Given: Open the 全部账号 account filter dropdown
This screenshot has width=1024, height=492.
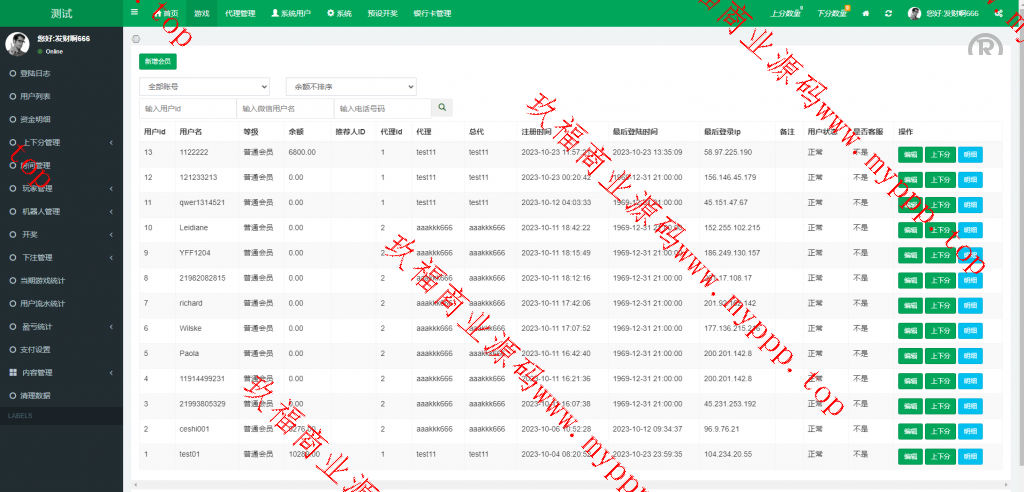Looking at the screenshot, I should point(204,87).
